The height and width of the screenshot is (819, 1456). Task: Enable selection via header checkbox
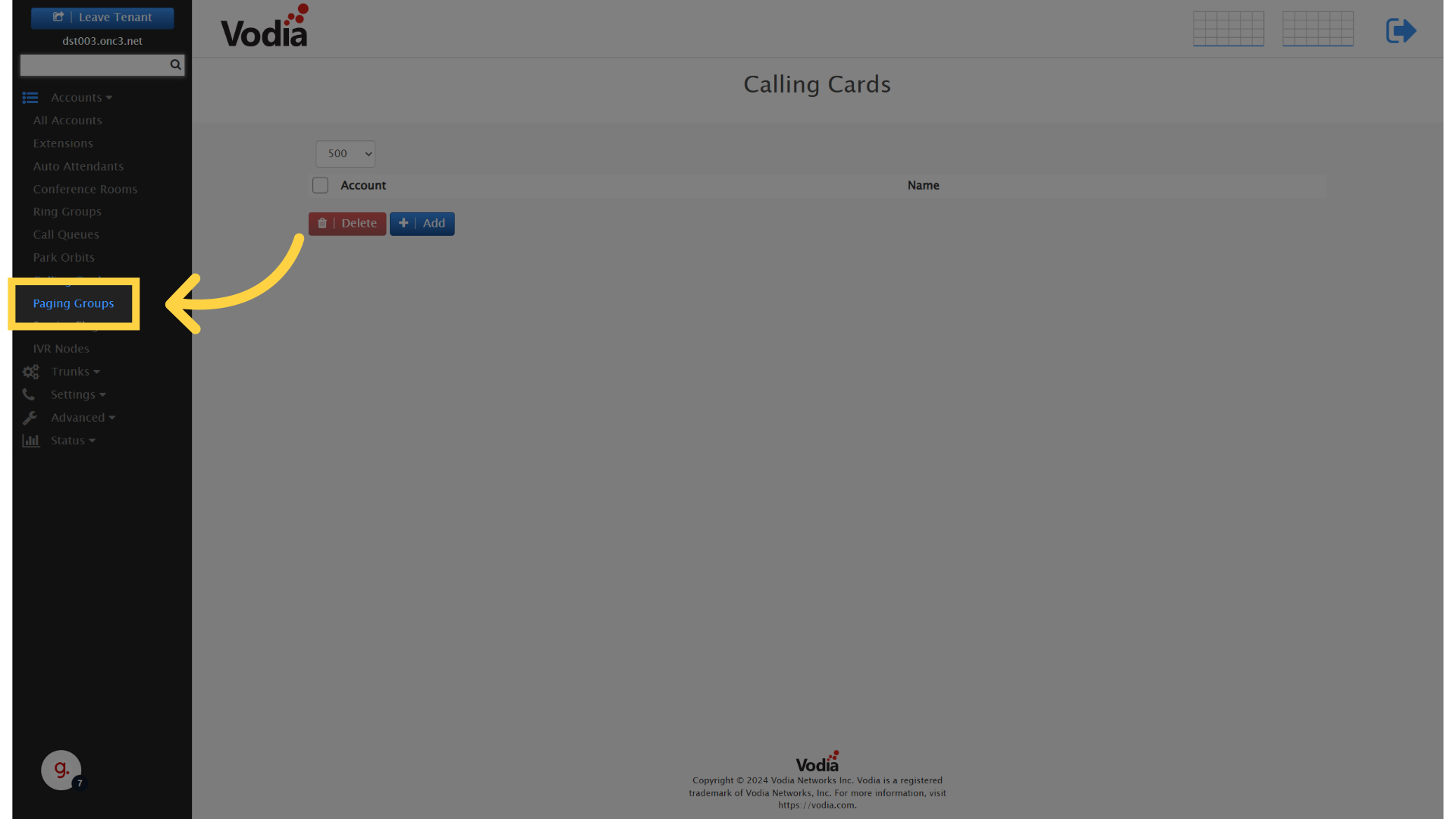pyautogui.click(x=319, y=185)
